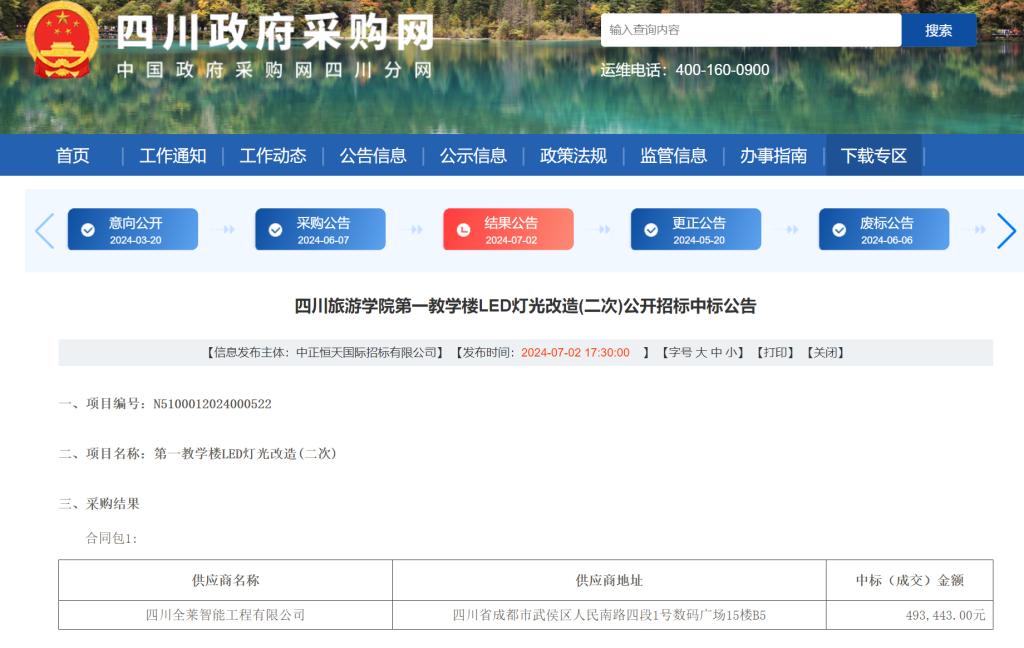Click the 供应商地址 column header
The width and height of the screenshot is (1024, 648).
pos(609,580)
